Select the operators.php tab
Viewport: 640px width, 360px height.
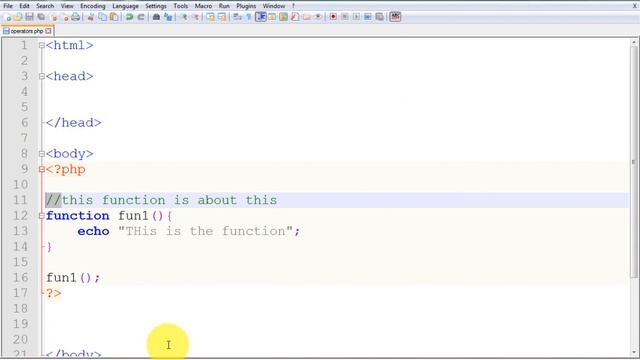tap(27, 31)
